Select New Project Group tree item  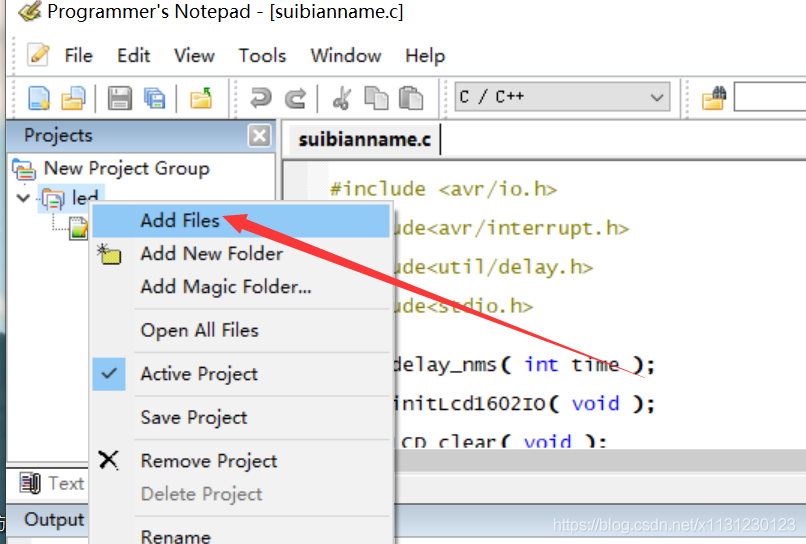(126, 169)
